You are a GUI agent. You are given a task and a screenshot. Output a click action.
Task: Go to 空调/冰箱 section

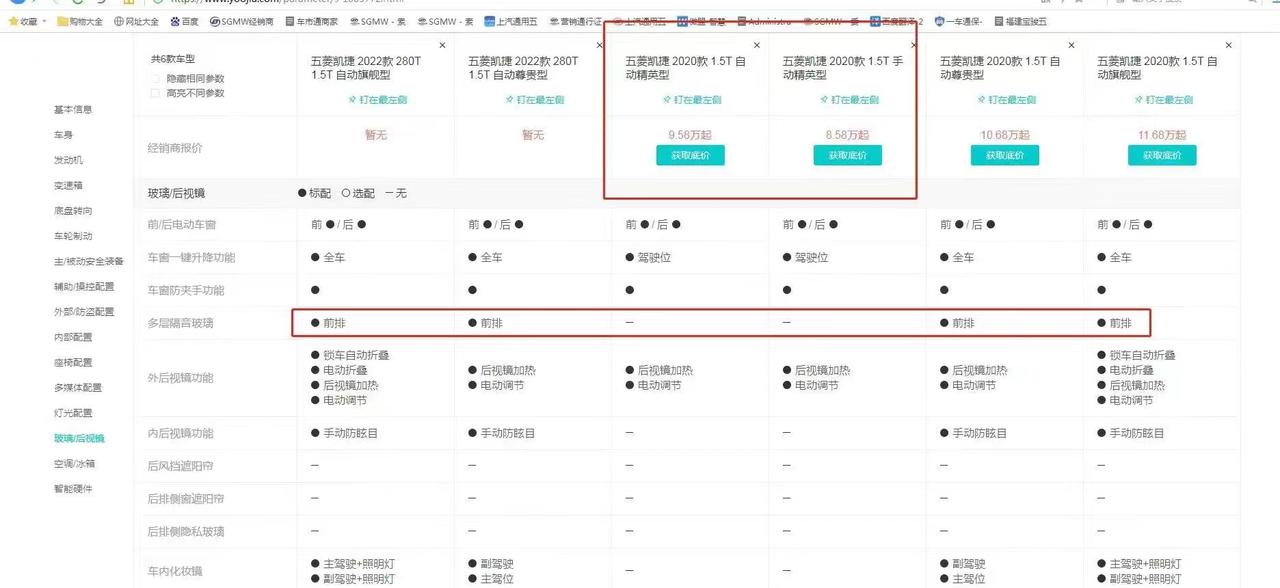coord(75,463)
